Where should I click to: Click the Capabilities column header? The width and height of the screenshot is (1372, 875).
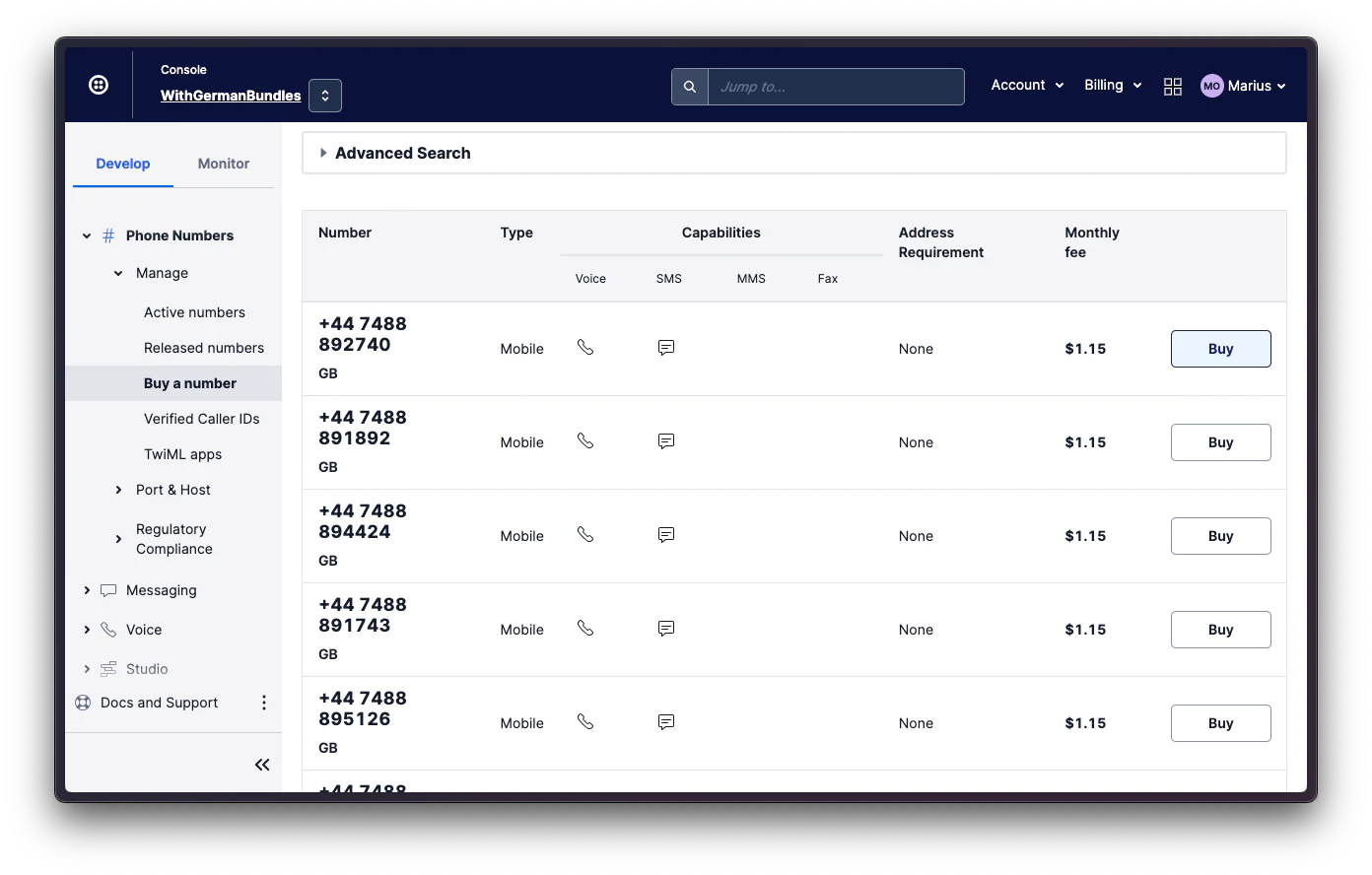coord(721,233)
